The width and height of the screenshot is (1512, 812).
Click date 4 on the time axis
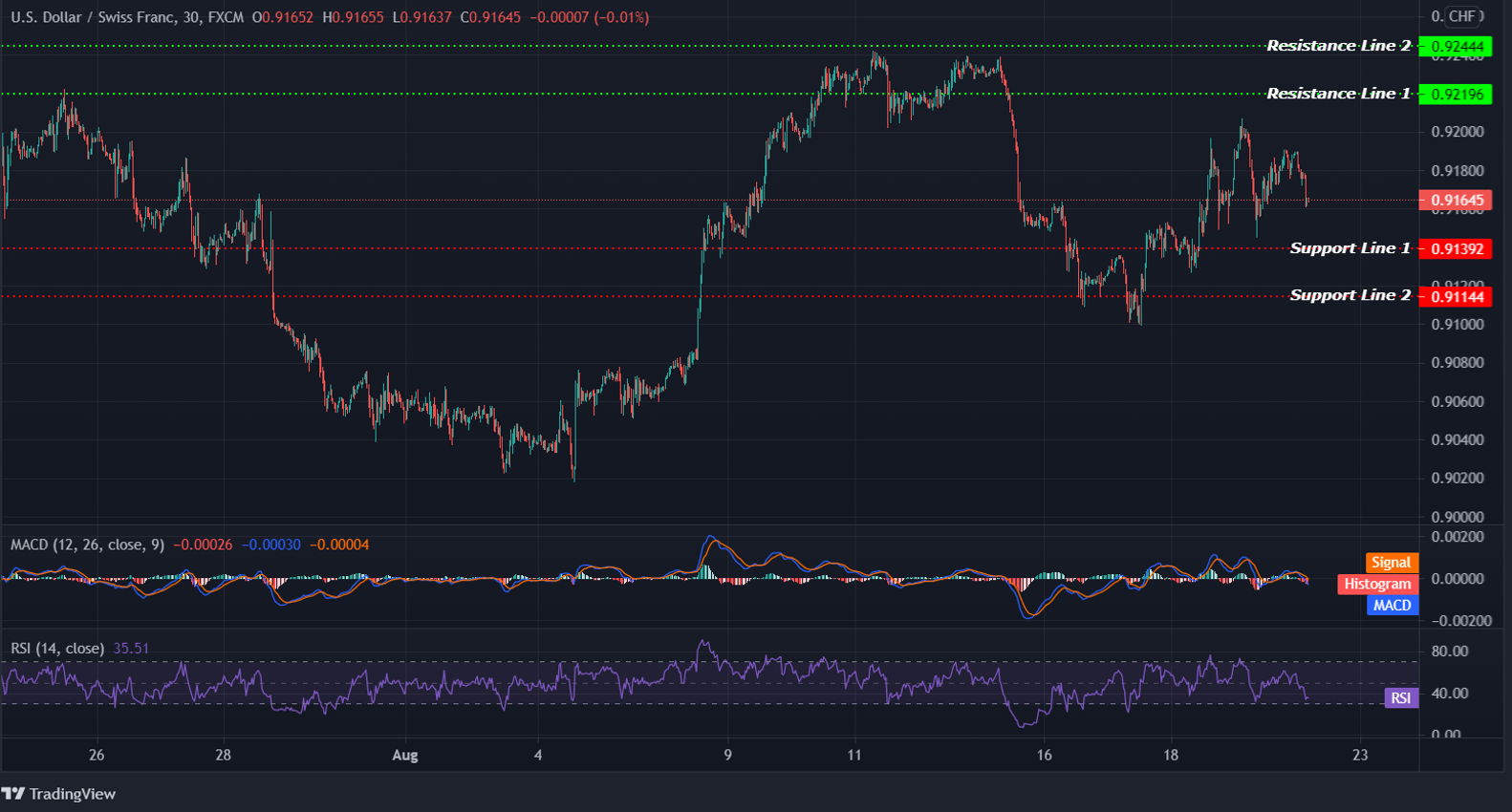tap(538, 755)
